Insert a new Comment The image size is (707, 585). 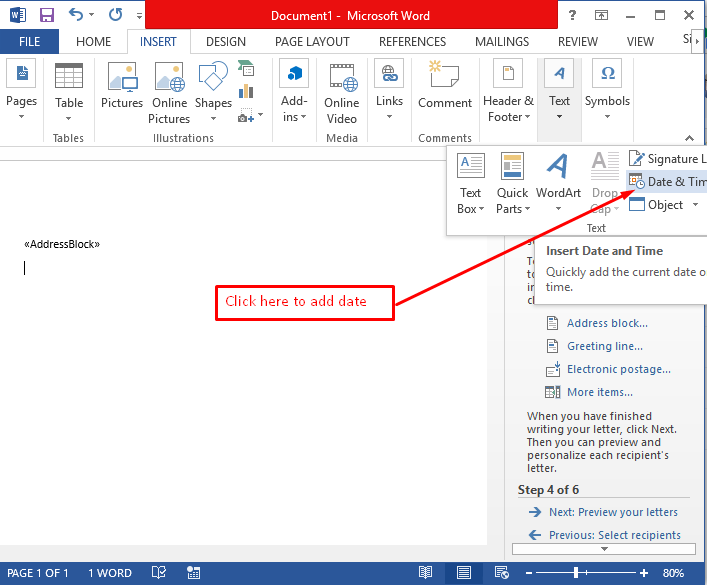click(x=445, y=86)
